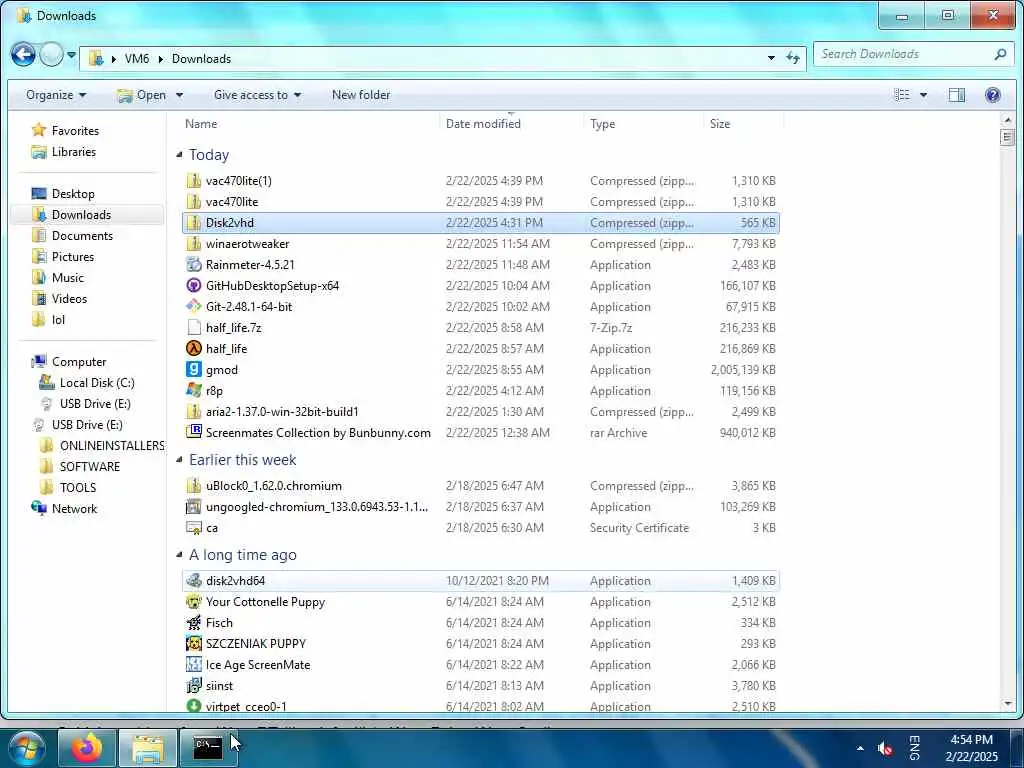Screen dimensions: 1024x768
Task: Click the Open toolbar button
Action: point(142,95)
